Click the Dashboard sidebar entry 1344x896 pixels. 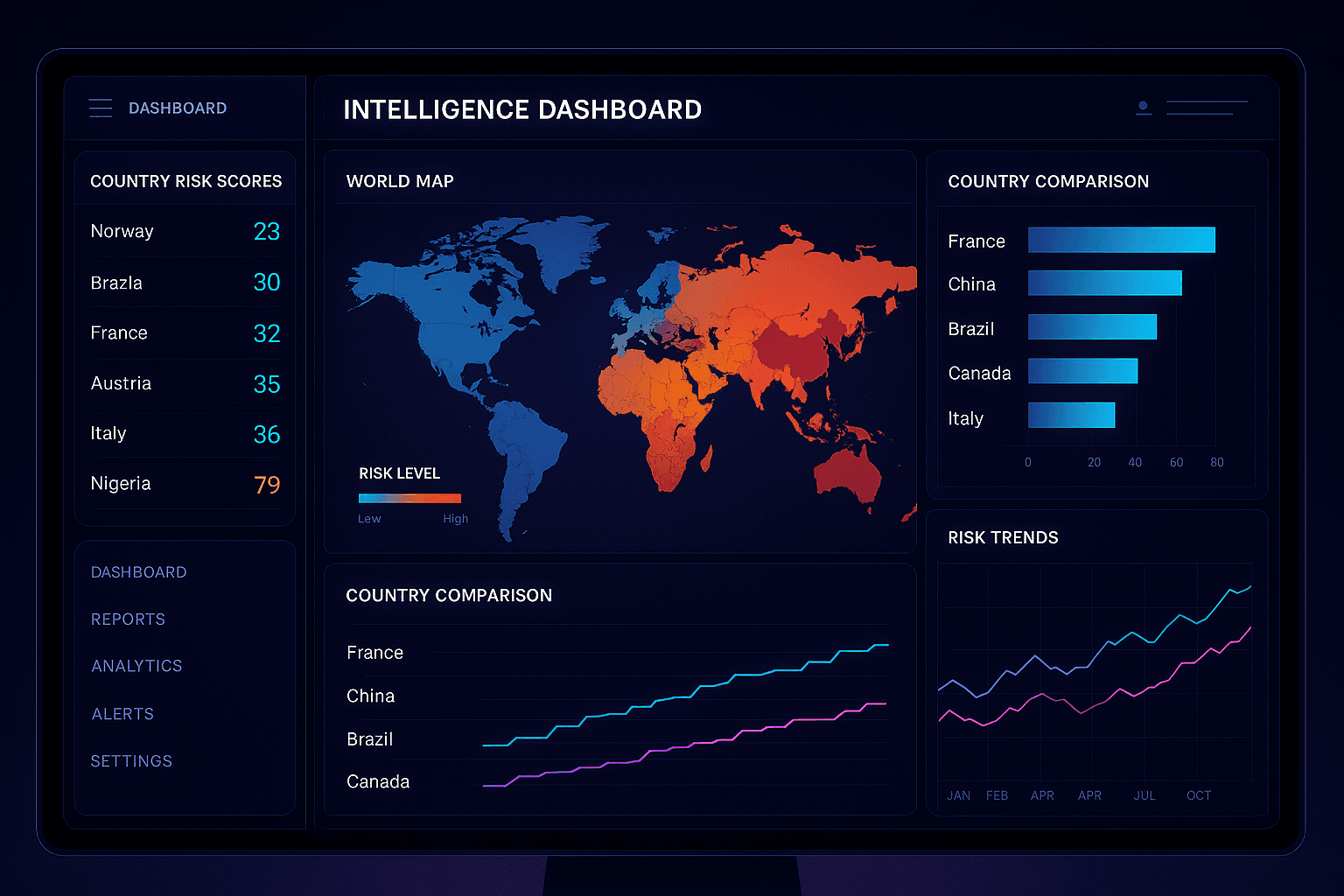138,571
